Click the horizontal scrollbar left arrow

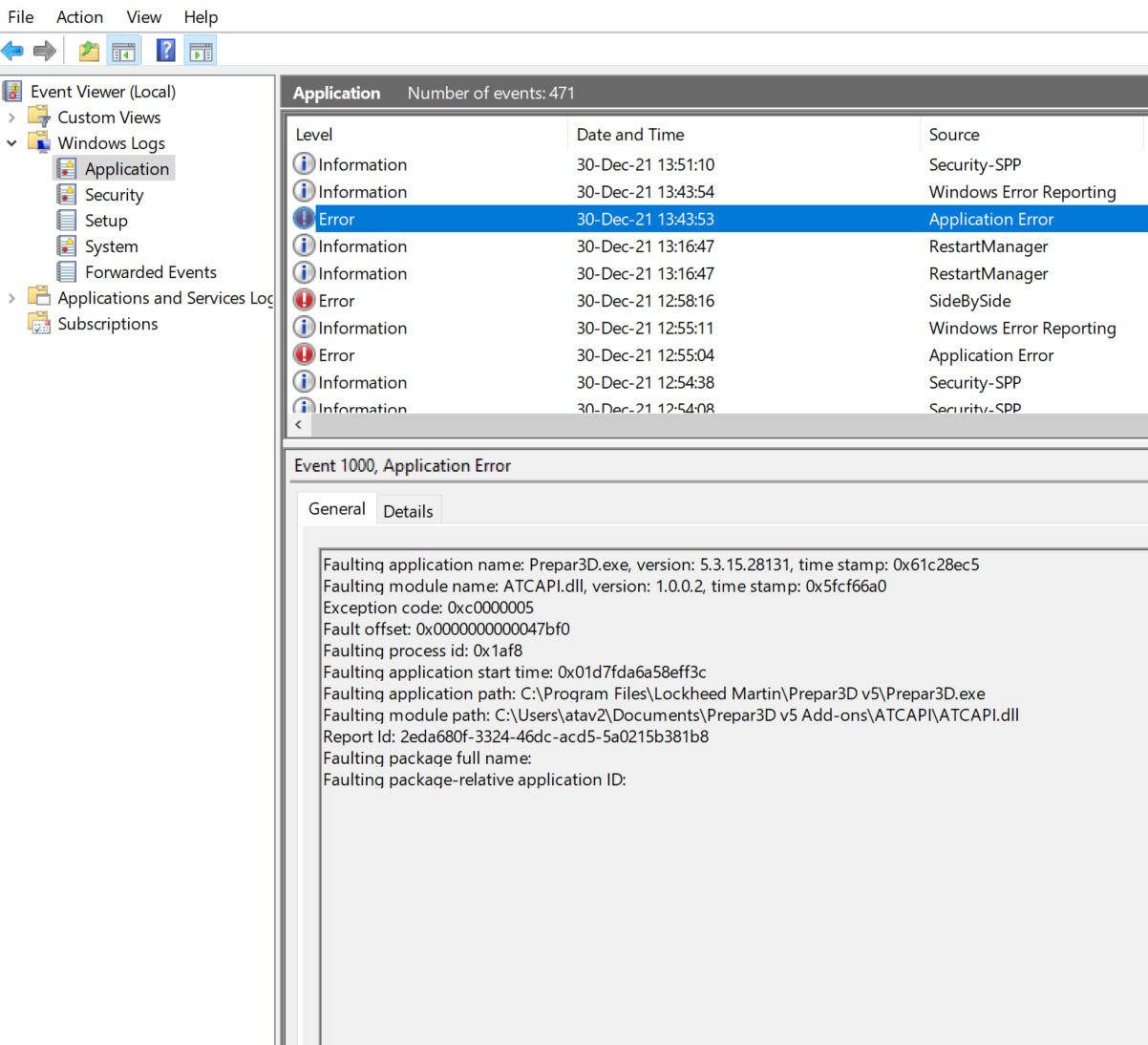point(299,425)
